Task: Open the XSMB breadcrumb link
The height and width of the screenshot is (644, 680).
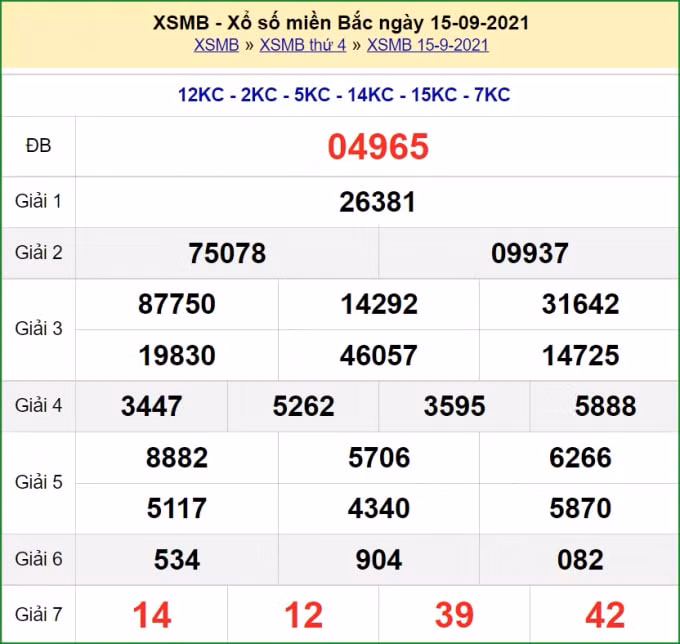Action: (x=216, y=45)
